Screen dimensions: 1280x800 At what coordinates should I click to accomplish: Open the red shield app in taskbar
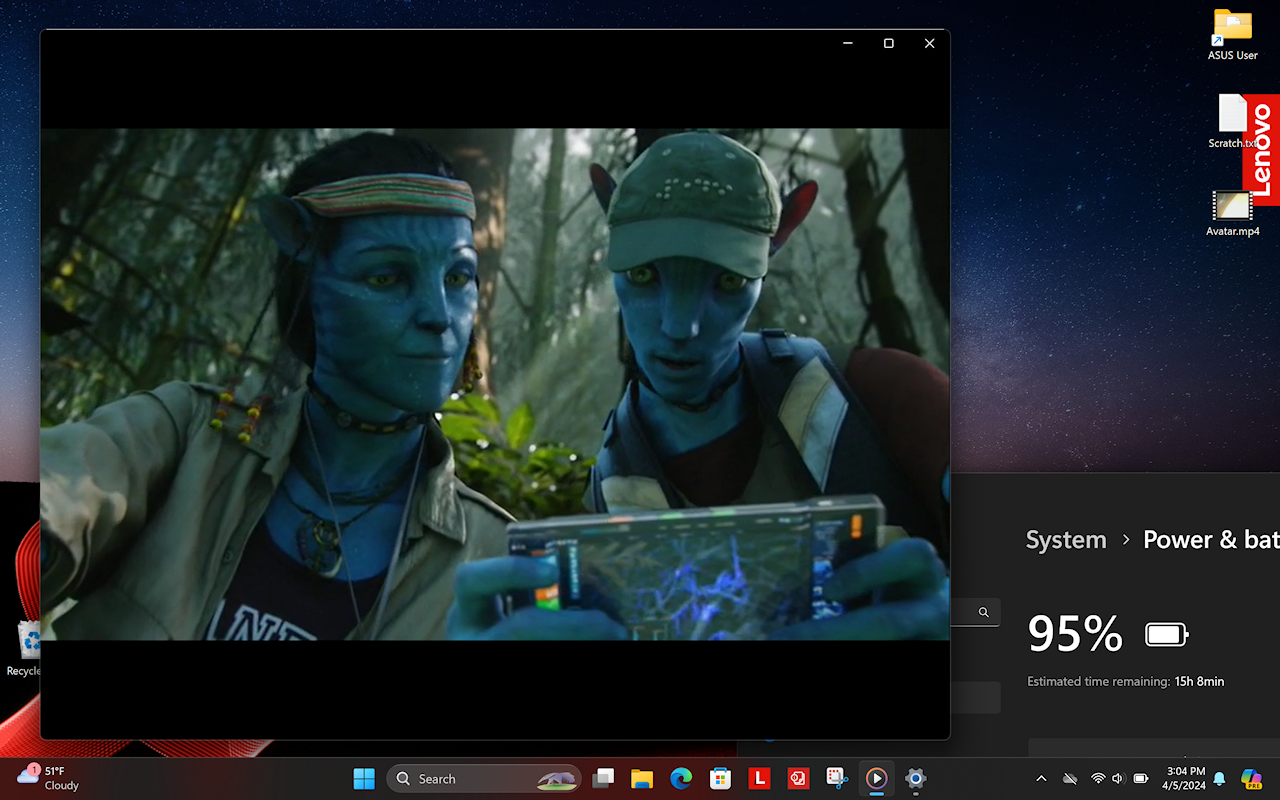coord(798,778)
